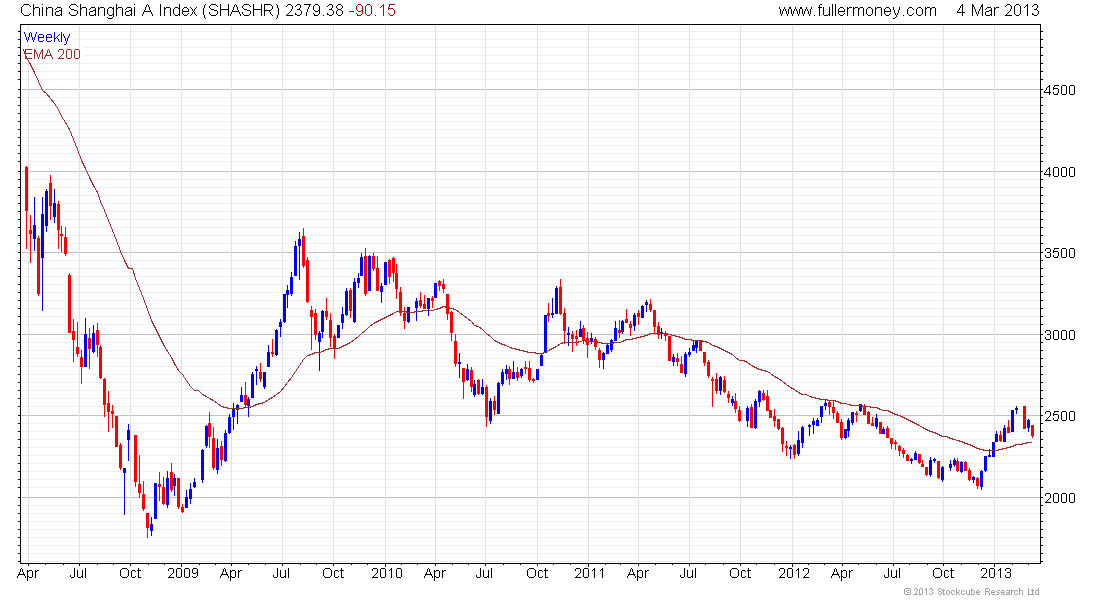Viewport: 1100px width, 600px height.
Task: Click the Oct label immediately preceding 2013
Action: coord(943,573)
